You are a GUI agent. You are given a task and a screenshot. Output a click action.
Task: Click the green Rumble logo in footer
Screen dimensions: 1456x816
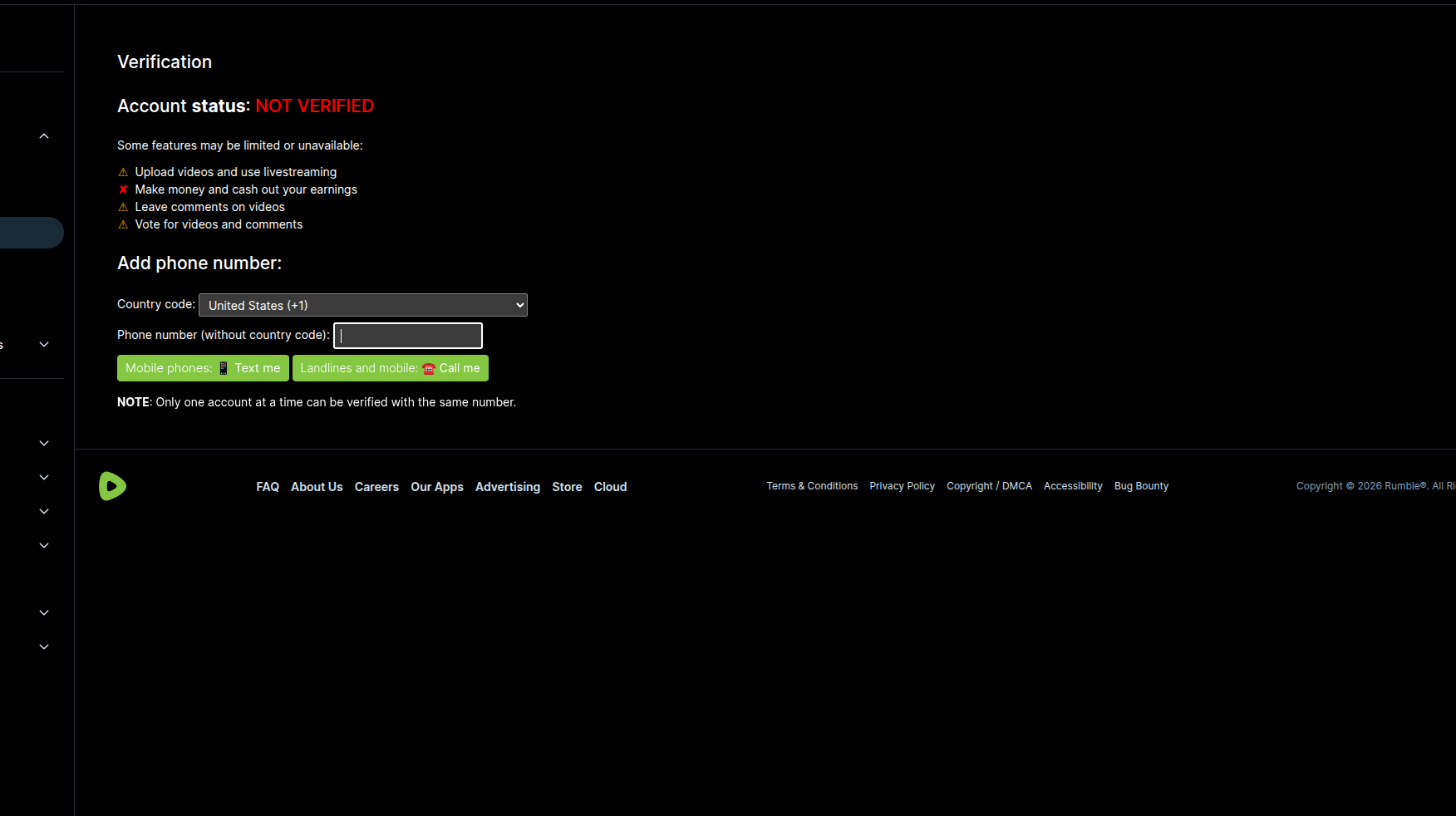tap(112, 486)
